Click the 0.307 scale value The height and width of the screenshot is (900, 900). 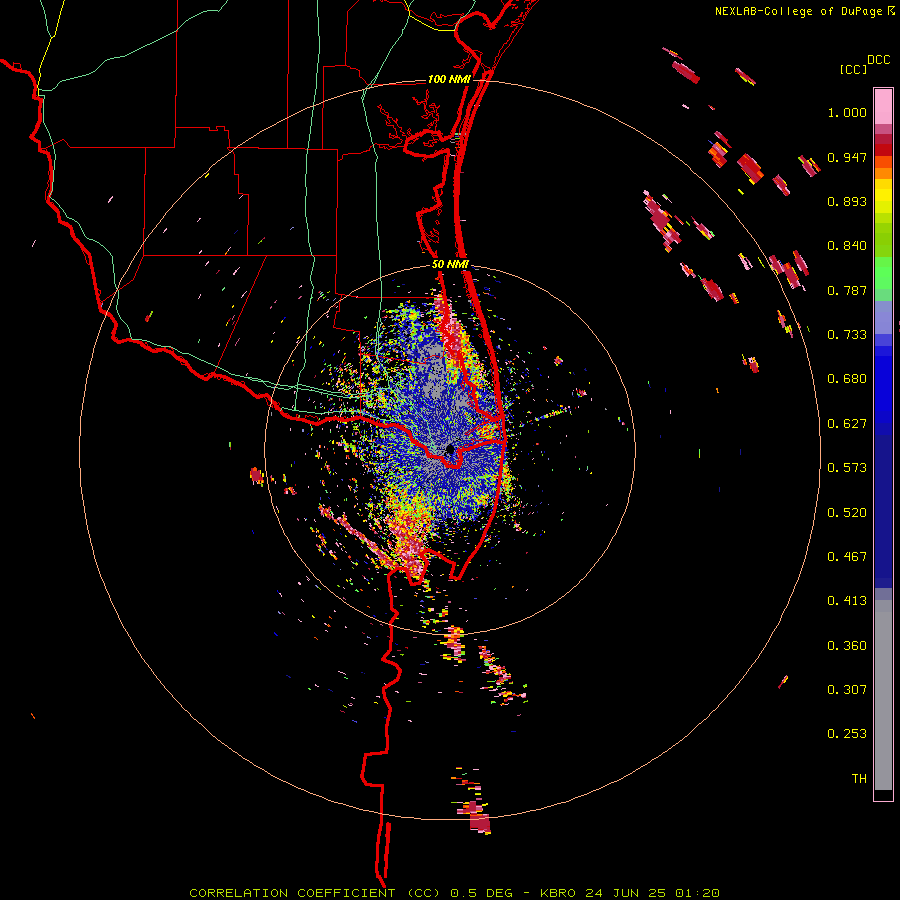coord(847,690)
